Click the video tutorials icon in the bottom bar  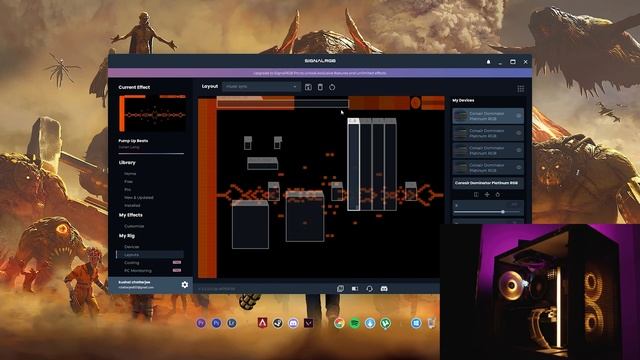(x=355, y=289)
